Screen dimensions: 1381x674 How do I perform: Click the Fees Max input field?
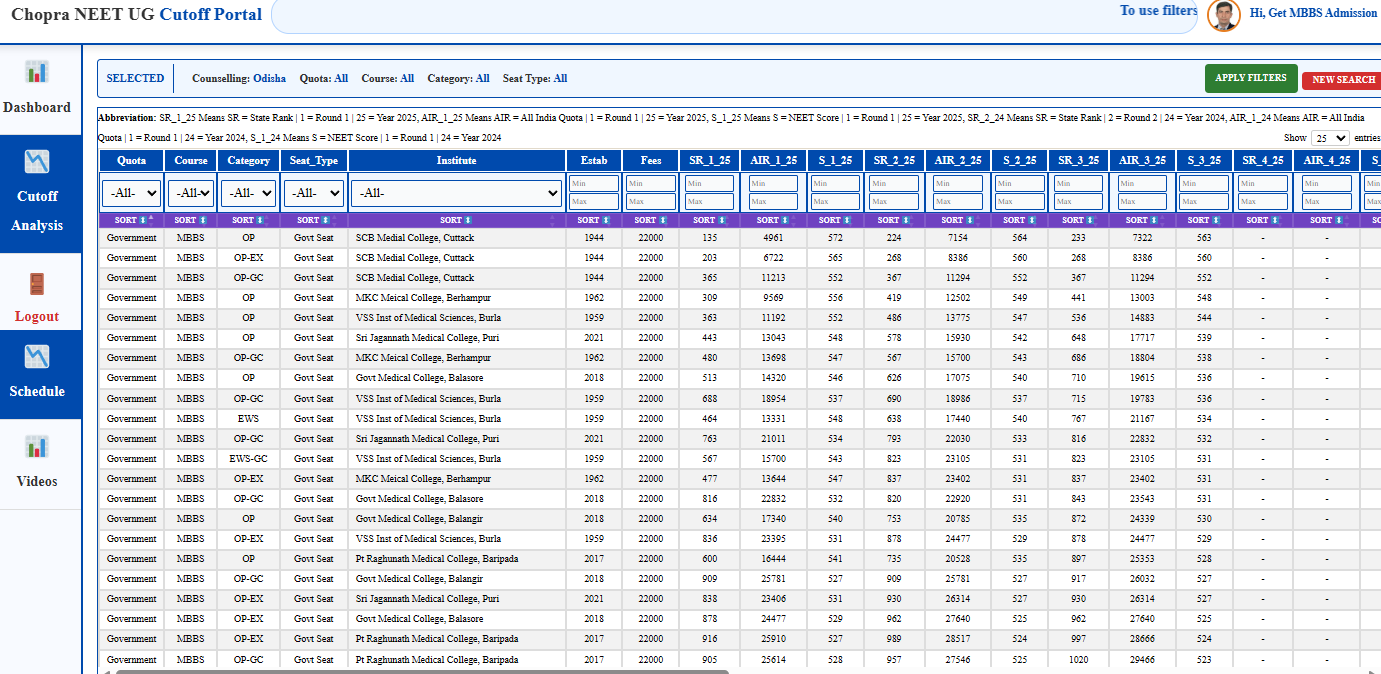point(651,202)
